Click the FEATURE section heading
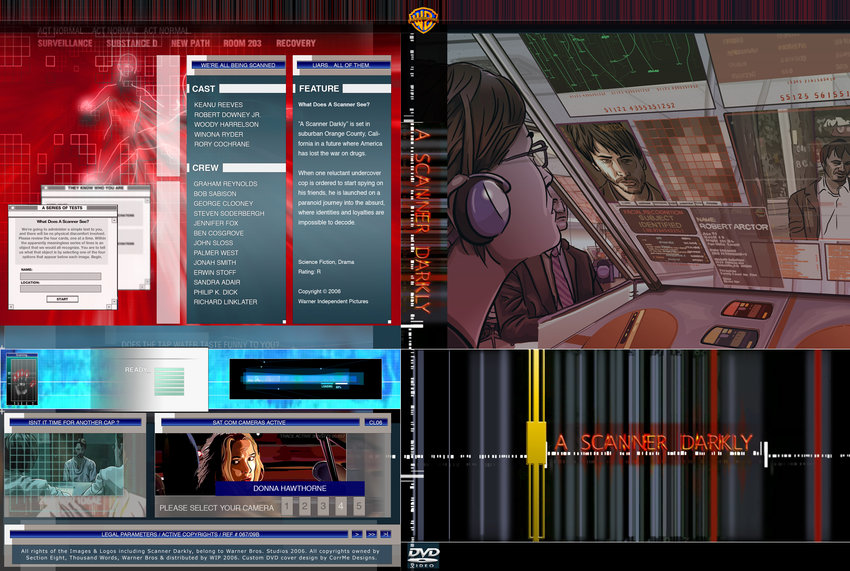This screenshot has width=850, height=571. pos(319,88)
